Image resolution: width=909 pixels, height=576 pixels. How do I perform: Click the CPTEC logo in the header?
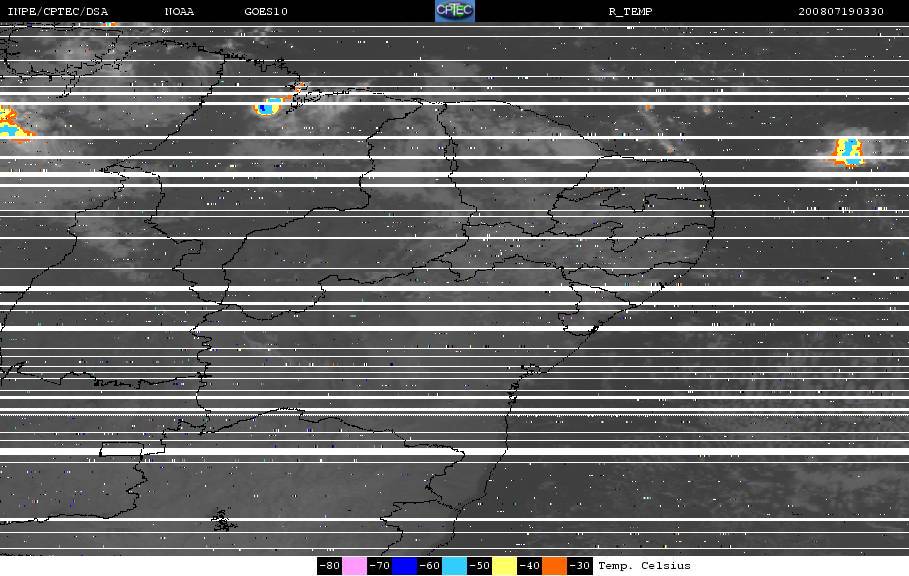point(454,11)
